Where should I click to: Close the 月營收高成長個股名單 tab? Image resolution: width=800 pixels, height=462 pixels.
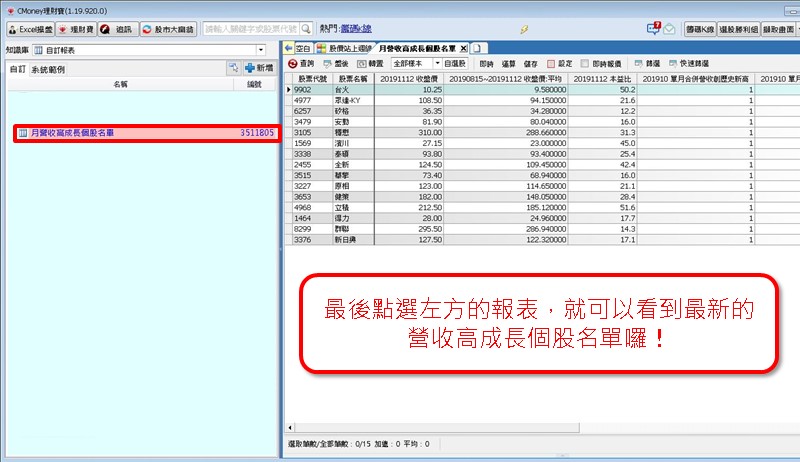(463, 47)
